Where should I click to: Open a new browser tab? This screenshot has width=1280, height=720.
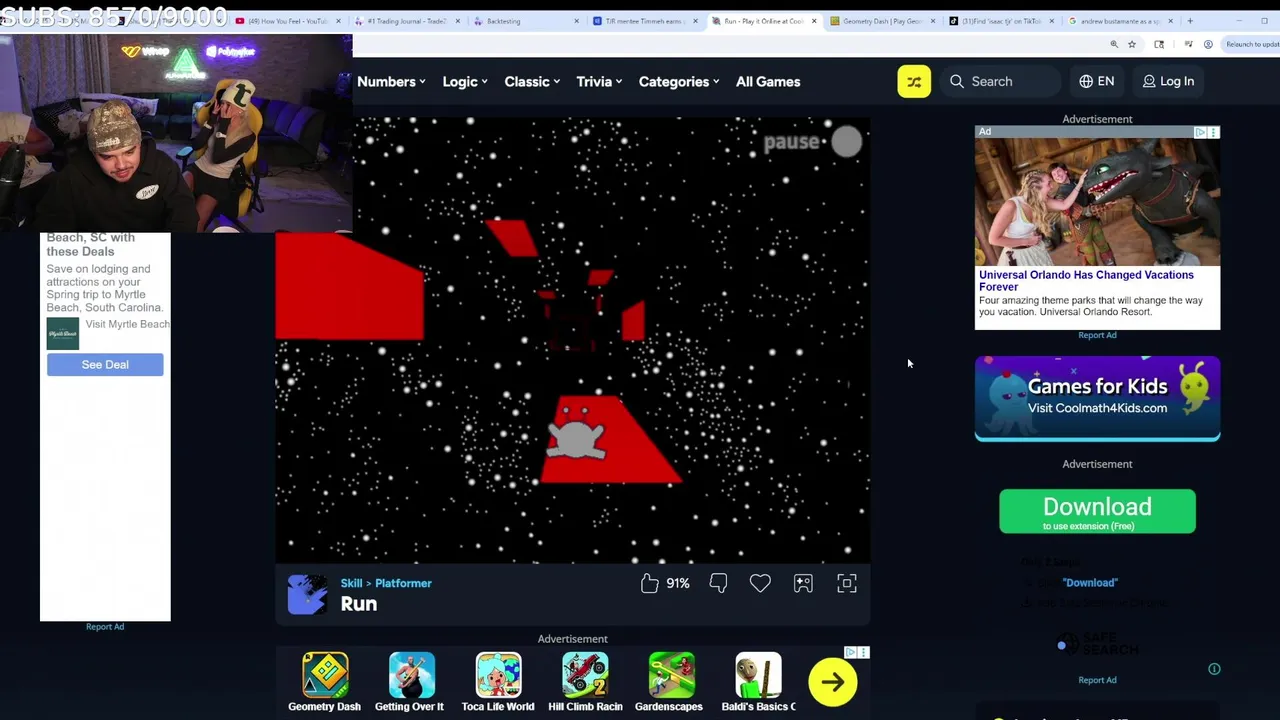point(1190,21)
